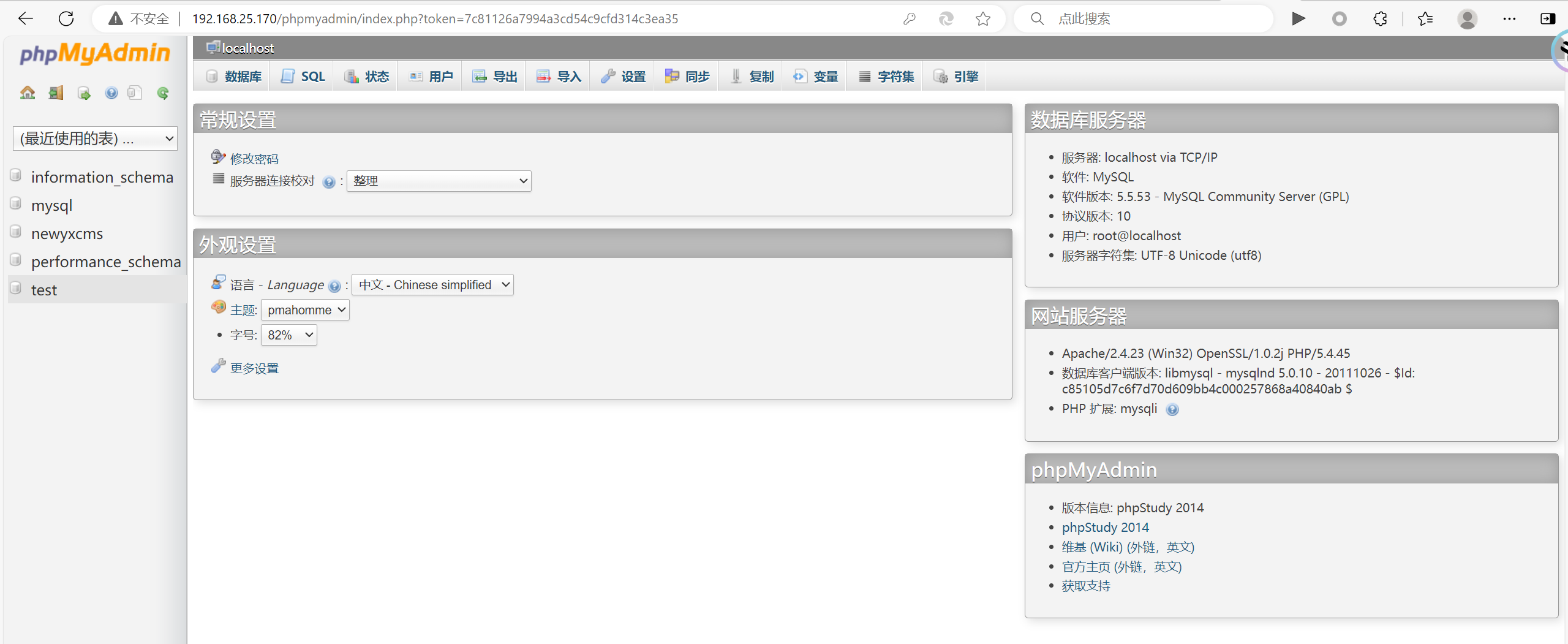The width and height of the screenshot is (1568, 644).
Task: Switch to the SQL tab
Action: click(x=303, y=77)
